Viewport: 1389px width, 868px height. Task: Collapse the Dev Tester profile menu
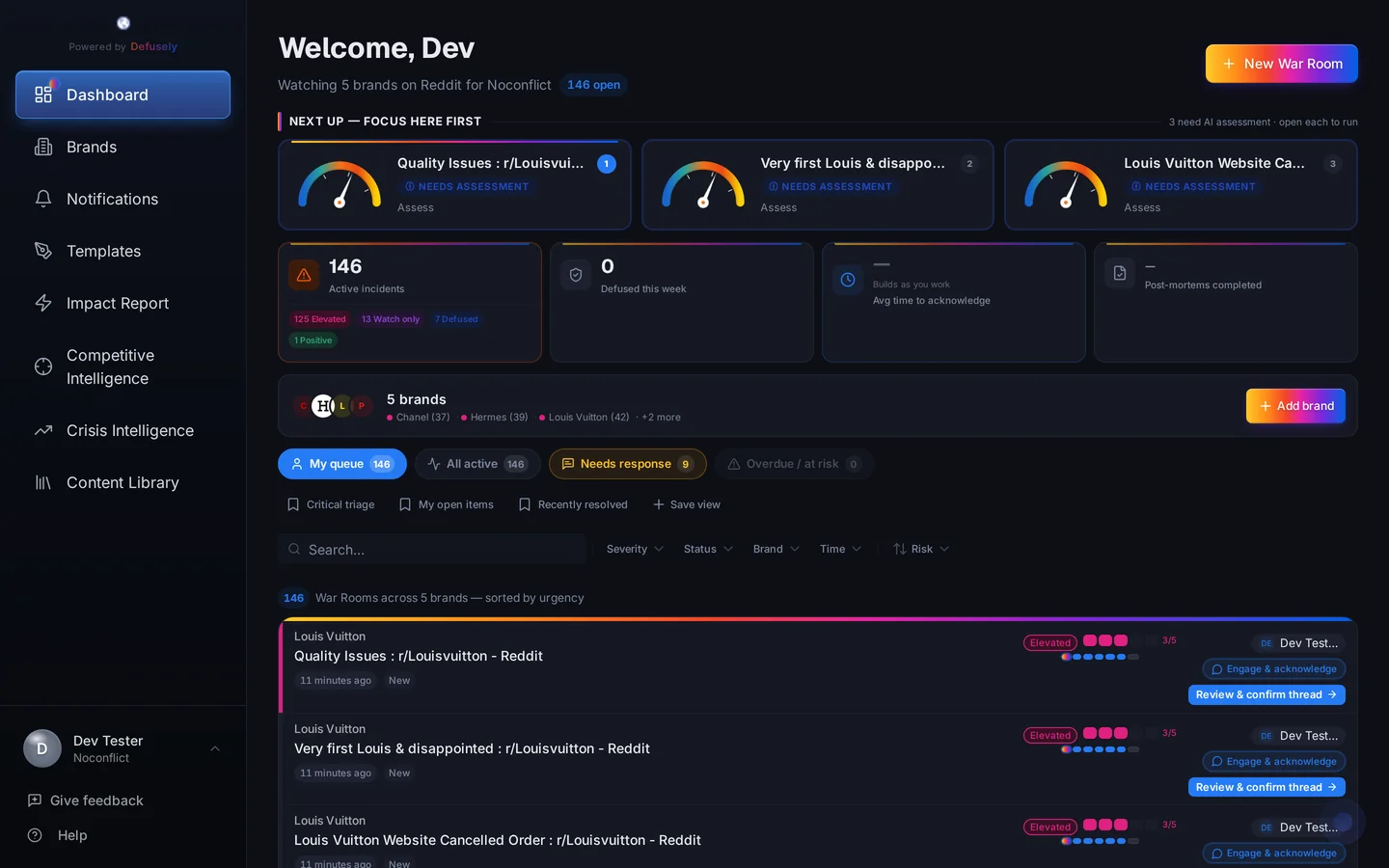click(x=215, y=748)
